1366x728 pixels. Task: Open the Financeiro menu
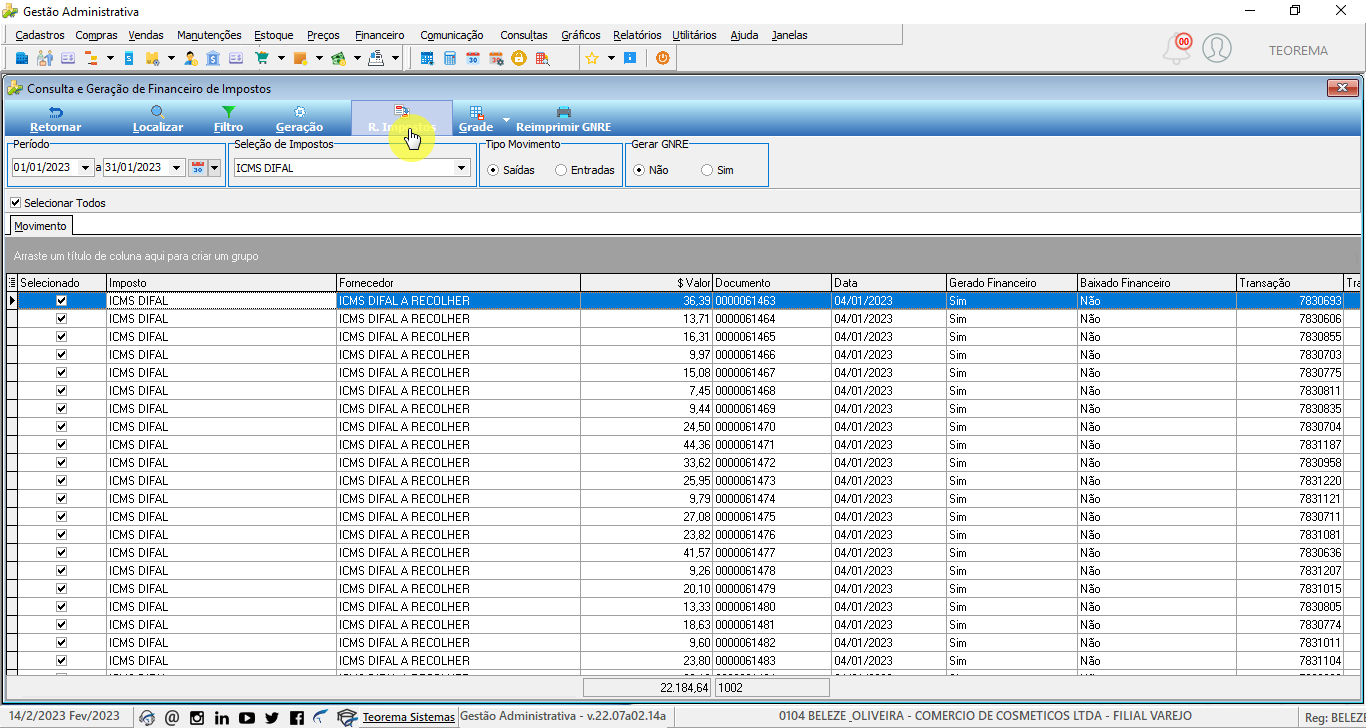[x=379, y=35]
